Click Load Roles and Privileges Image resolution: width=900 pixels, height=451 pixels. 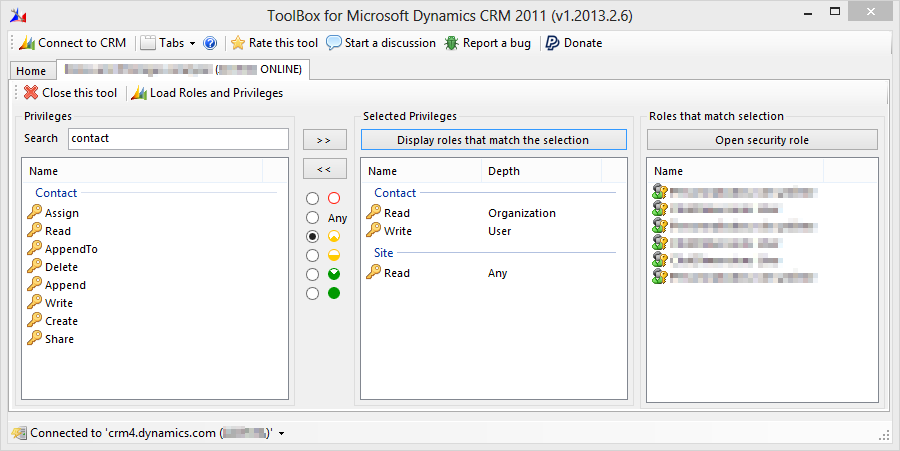(207, 93)
